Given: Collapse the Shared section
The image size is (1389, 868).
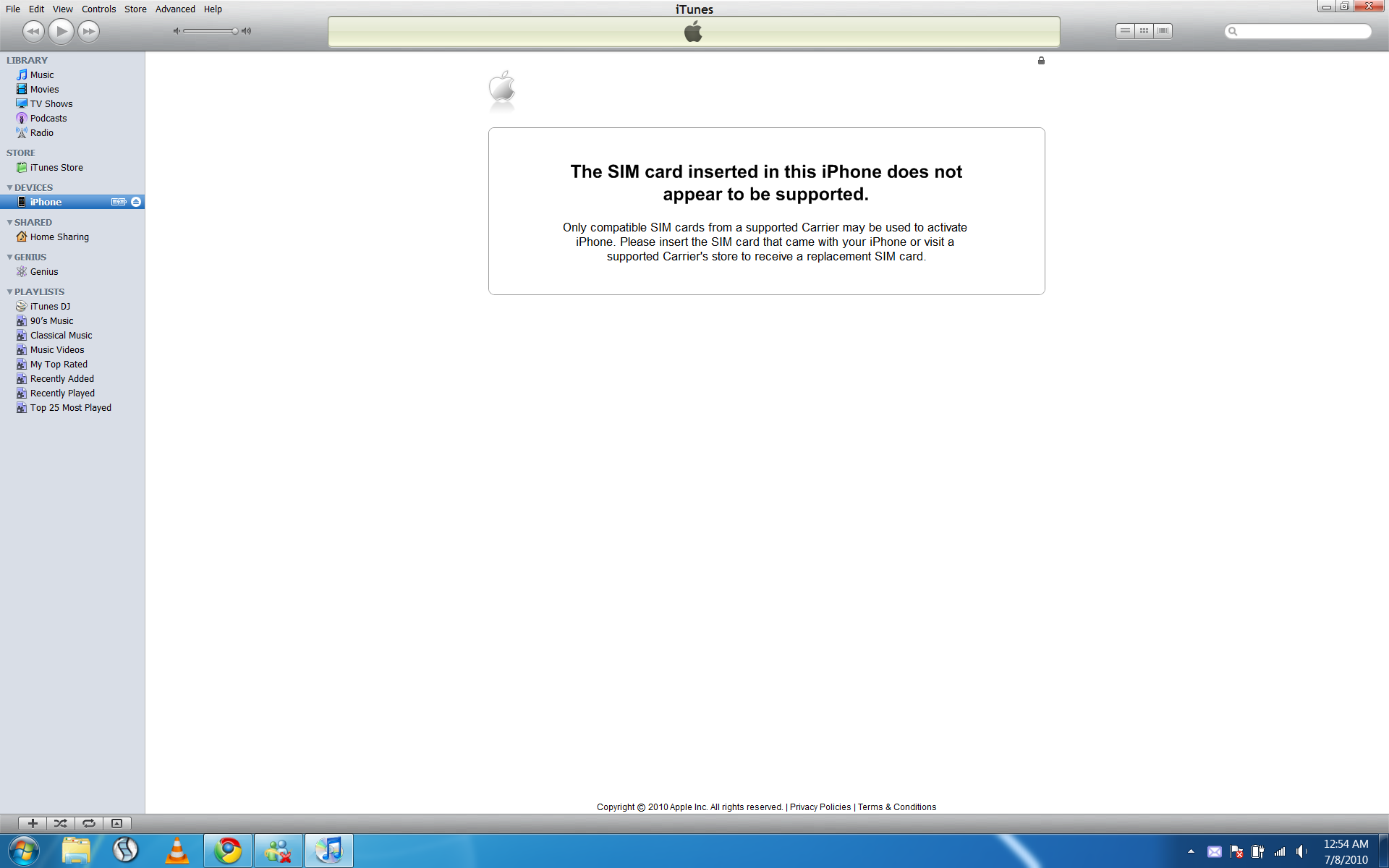Looking at the screenshot, I should pos(9,222).
